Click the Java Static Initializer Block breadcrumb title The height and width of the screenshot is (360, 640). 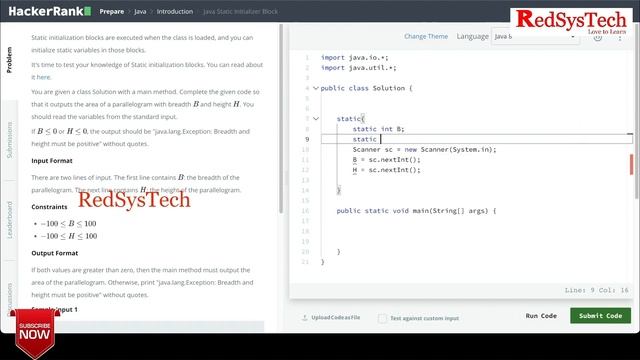coord(240,11)
